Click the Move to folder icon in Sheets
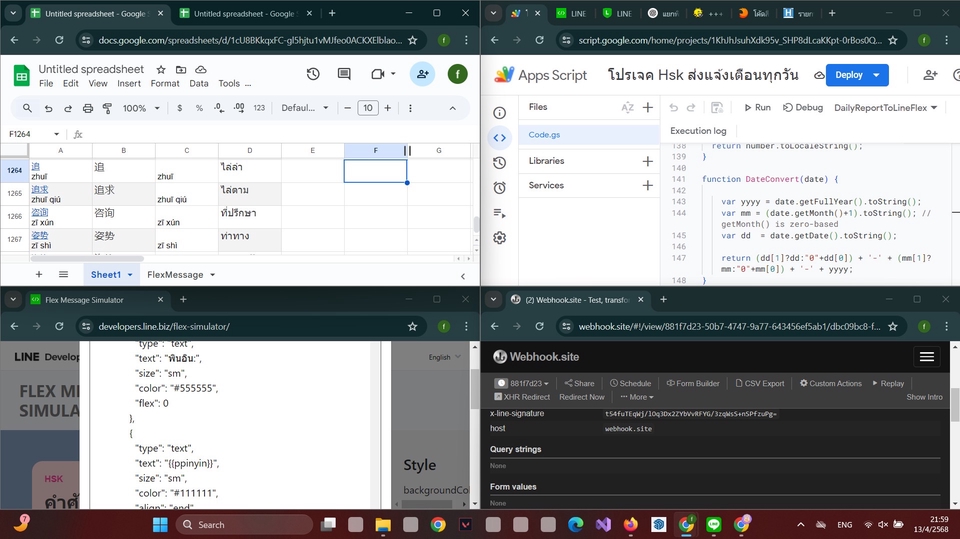The height and width of the screenshot is (539, 960). point(181,69)
